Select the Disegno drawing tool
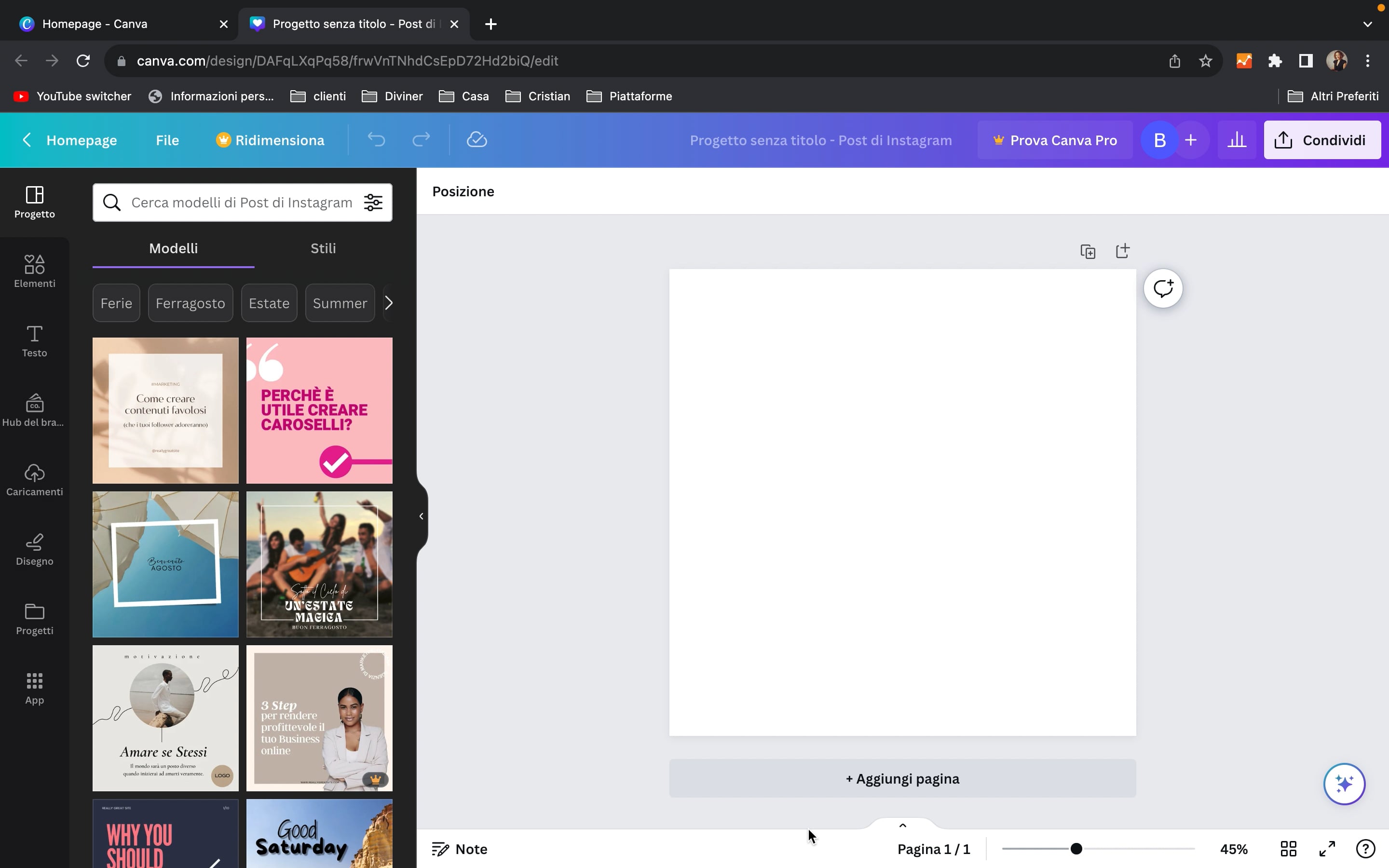 coord(34,549)
